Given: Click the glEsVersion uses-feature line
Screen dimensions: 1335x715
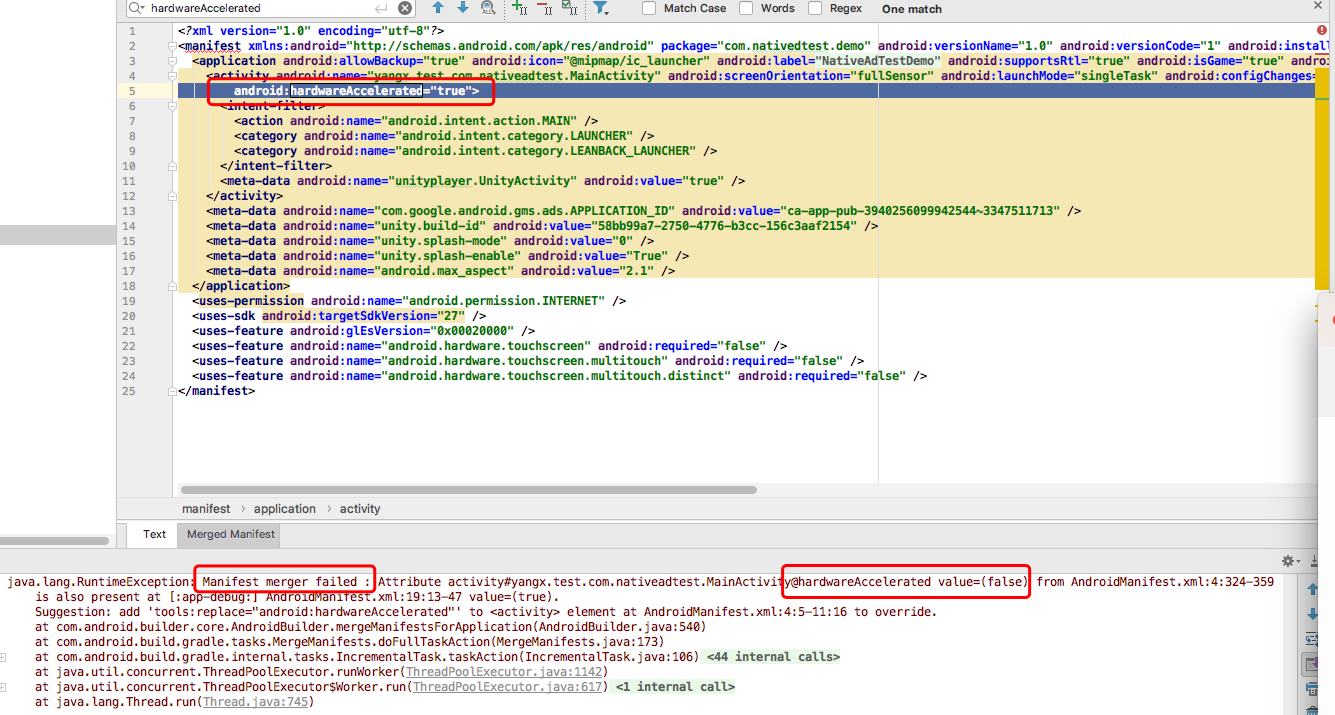Looking at the screenshot, I should click(x=364, y=331).
